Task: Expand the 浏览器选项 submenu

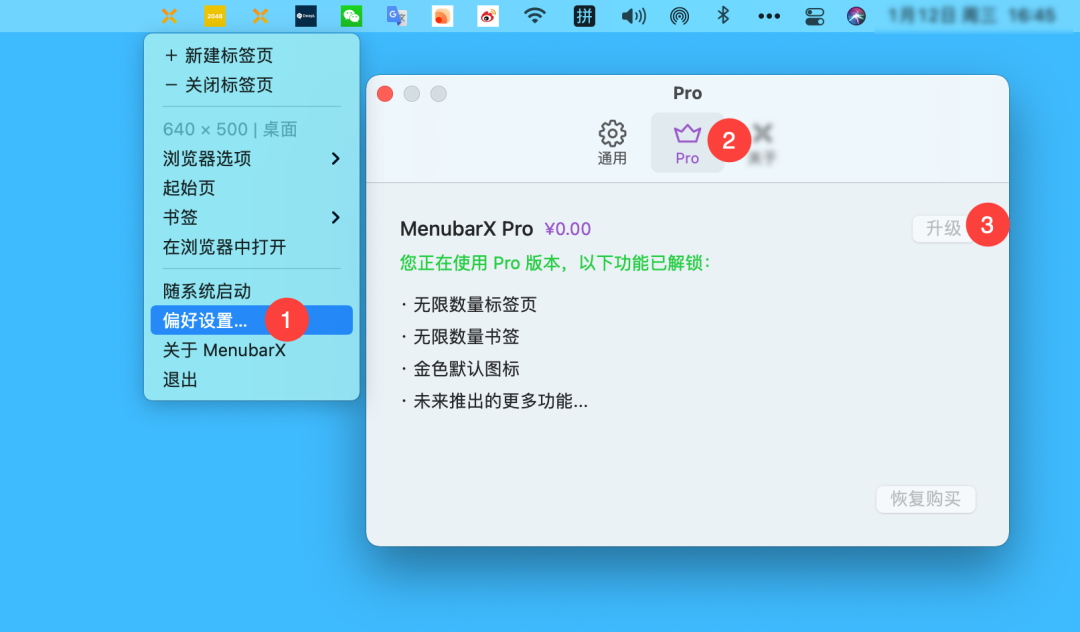Action: [x=251, y=158]
